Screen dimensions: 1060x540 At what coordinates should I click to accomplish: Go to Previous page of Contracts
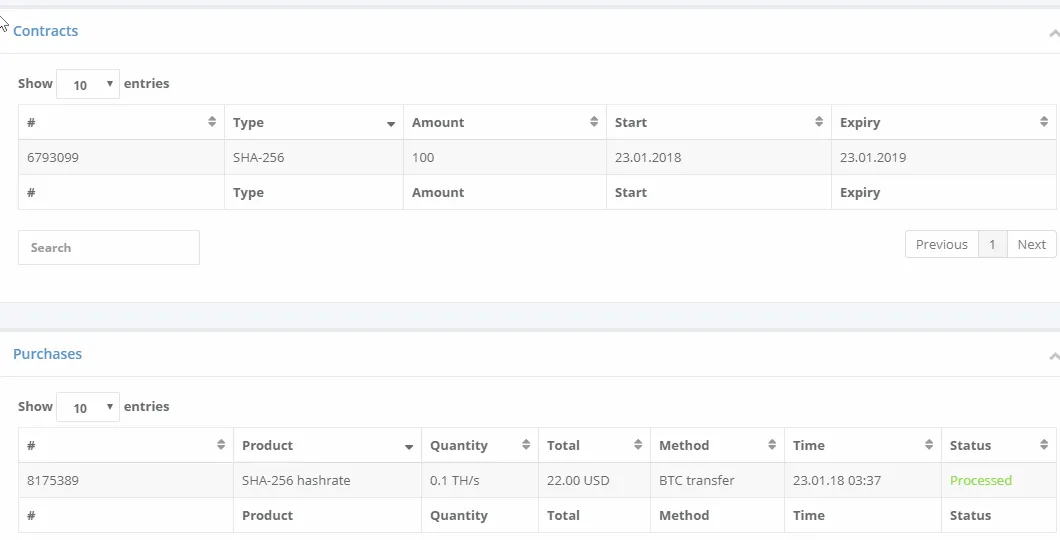click(942, 245)
